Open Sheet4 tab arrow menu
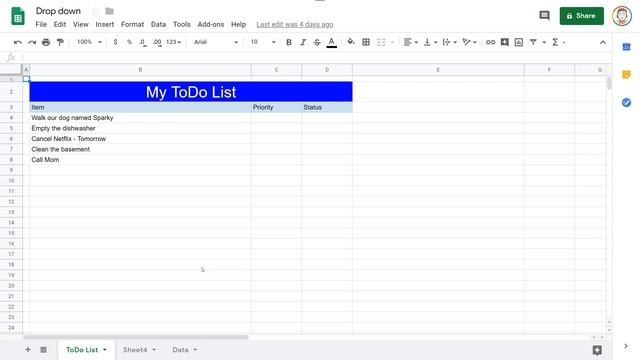This screenshot has width=640, height=360. 154,350
